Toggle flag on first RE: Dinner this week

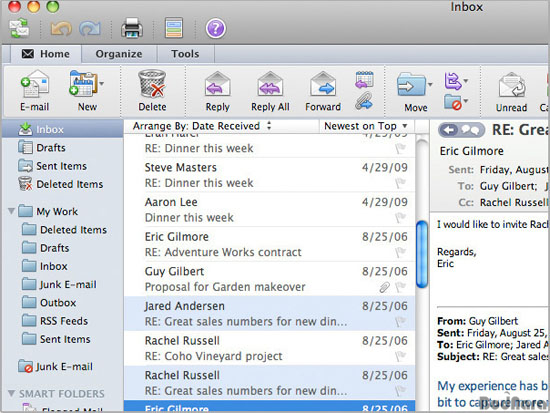coord(400,148)
